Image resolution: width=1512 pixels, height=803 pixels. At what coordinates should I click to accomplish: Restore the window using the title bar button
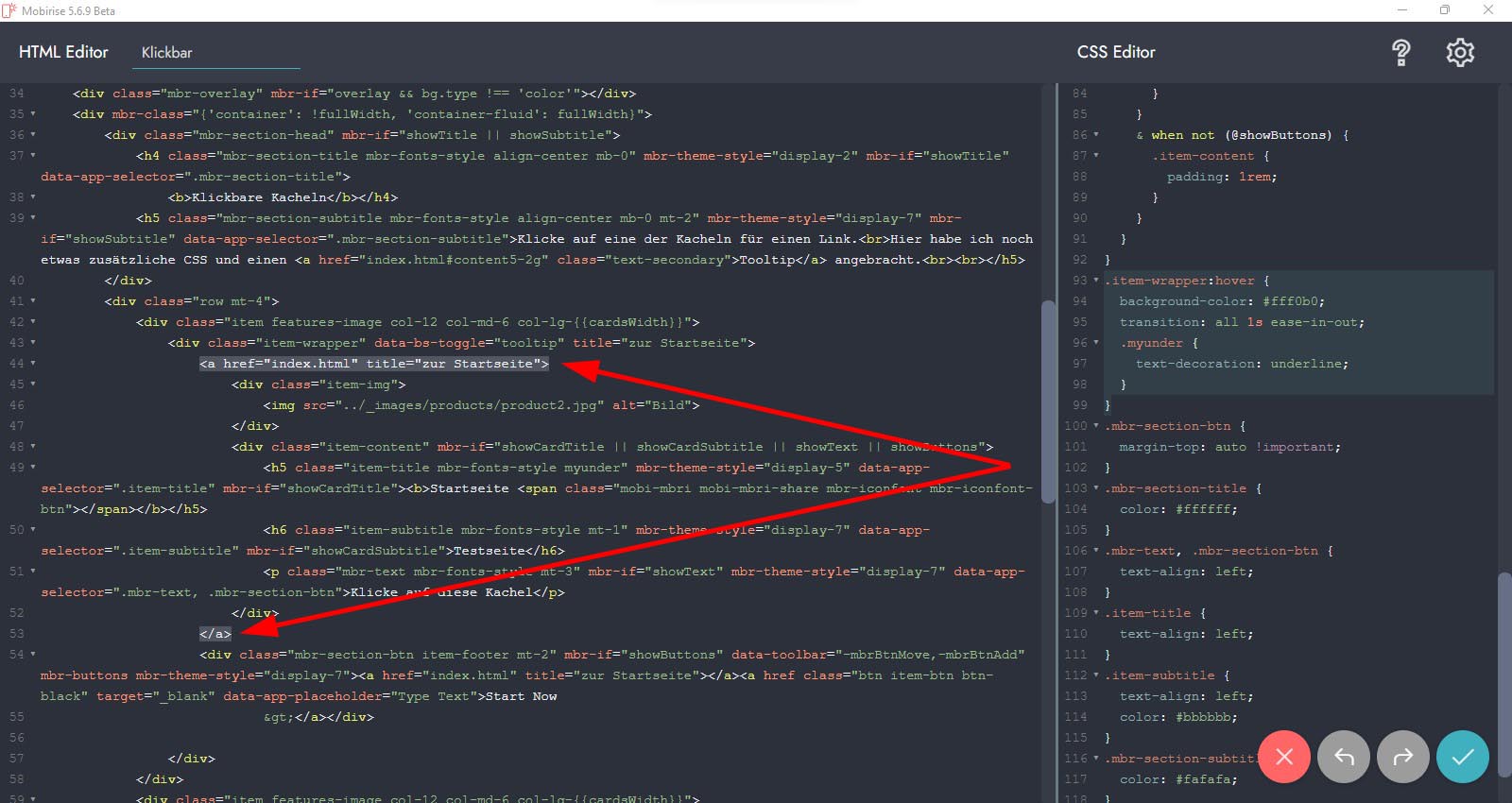(1444, 10)
